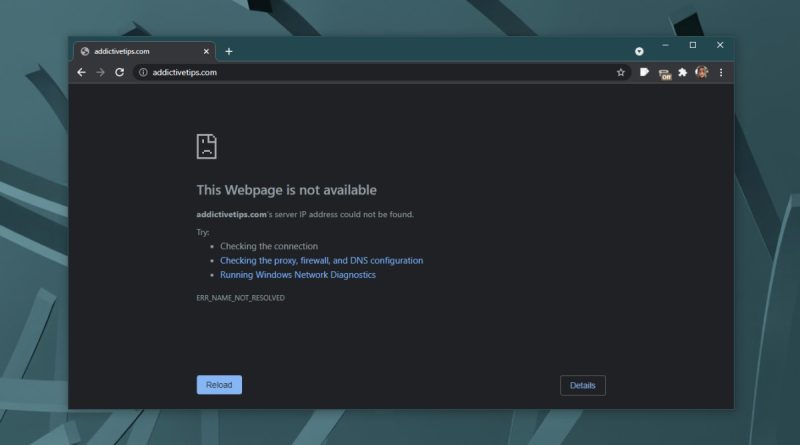Reload the page with the toolbar refresh icon
The height and width of the screenshot is (445, 800).
coord(119,72)
